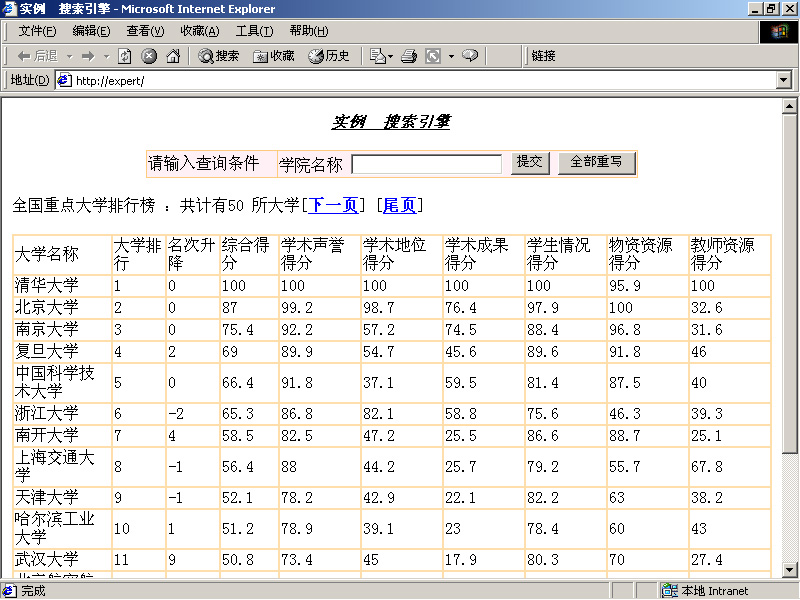Open the 工具(T) menu

255,31
